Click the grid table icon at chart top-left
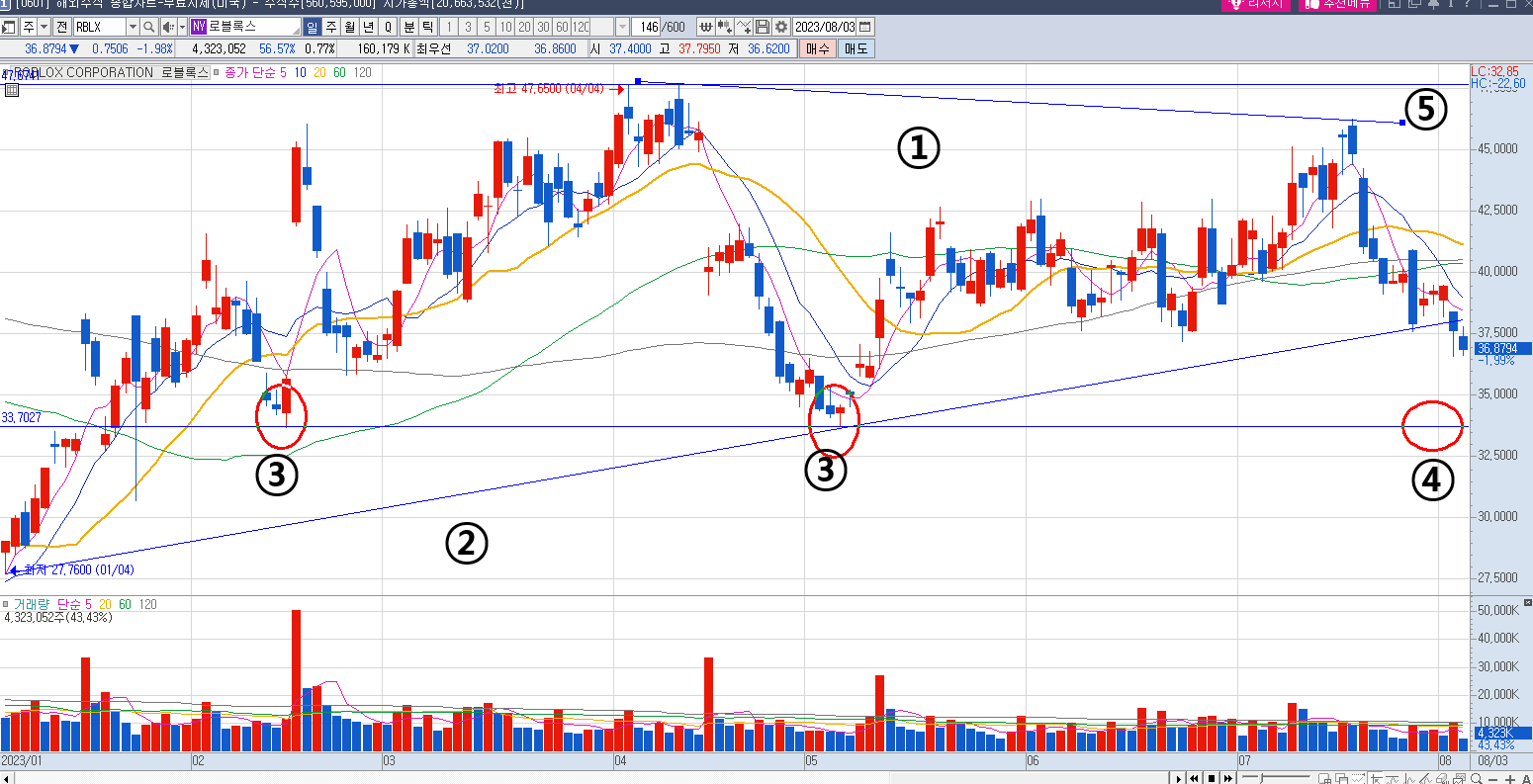1533x784 pixels. pyautogui.click(x=11, y=90)
